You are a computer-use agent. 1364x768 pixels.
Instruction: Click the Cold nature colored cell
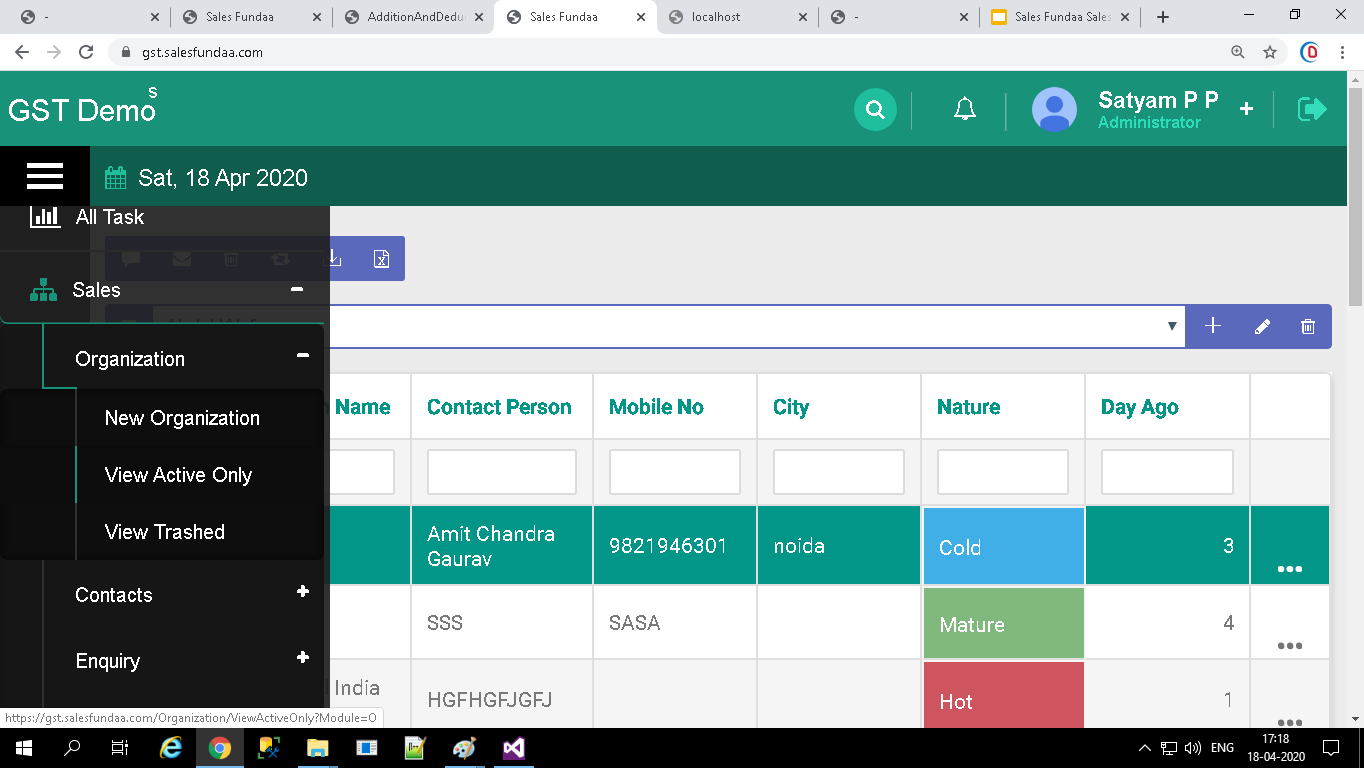(1003, 547)
